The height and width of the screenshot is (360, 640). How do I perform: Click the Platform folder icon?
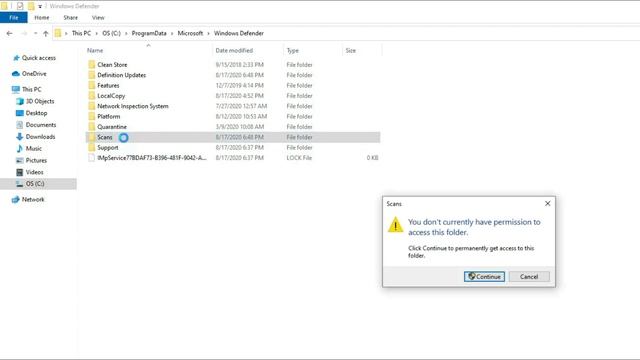91,116
